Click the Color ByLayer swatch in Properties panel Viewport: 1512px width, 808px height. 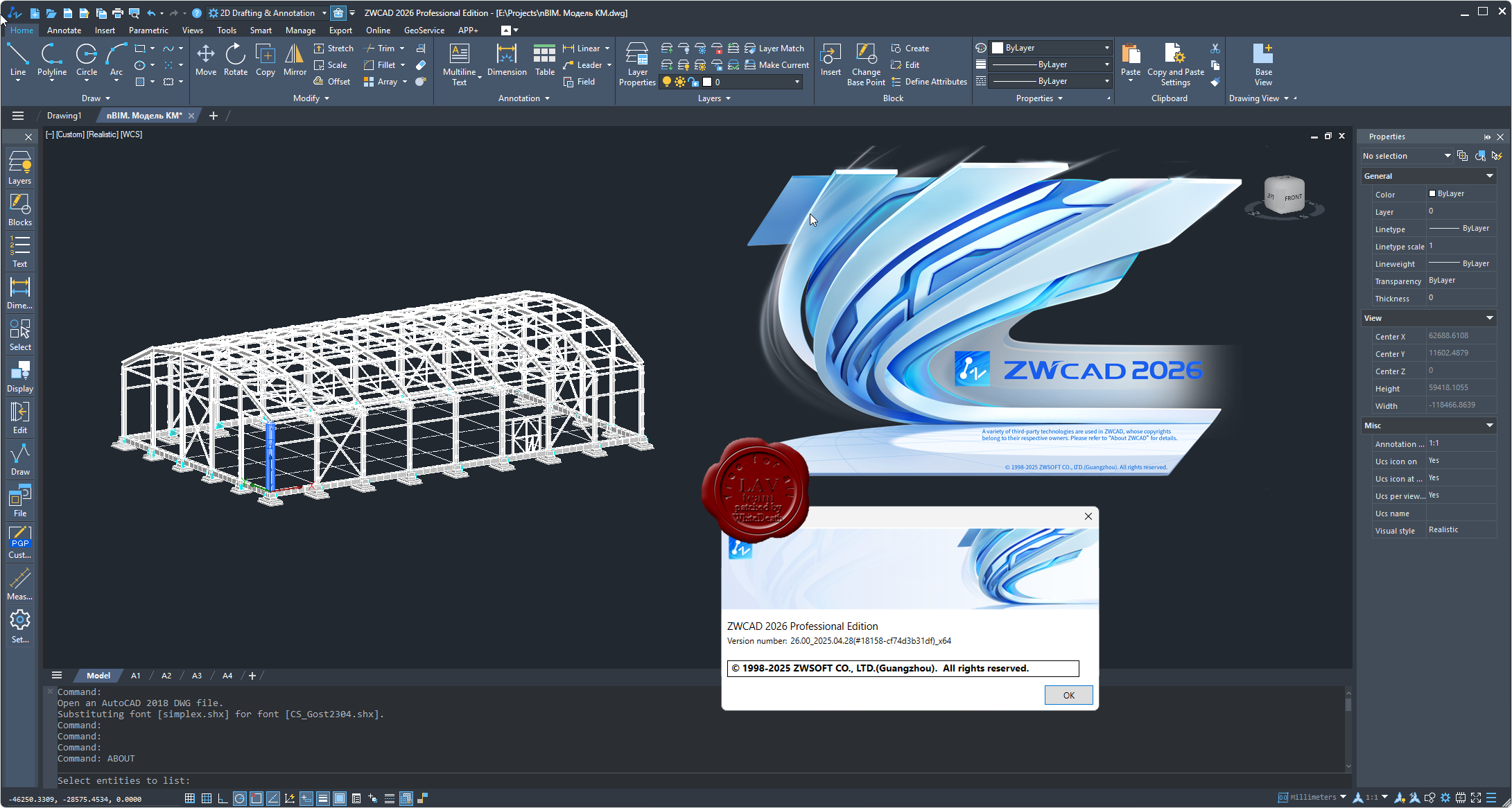1432,194
